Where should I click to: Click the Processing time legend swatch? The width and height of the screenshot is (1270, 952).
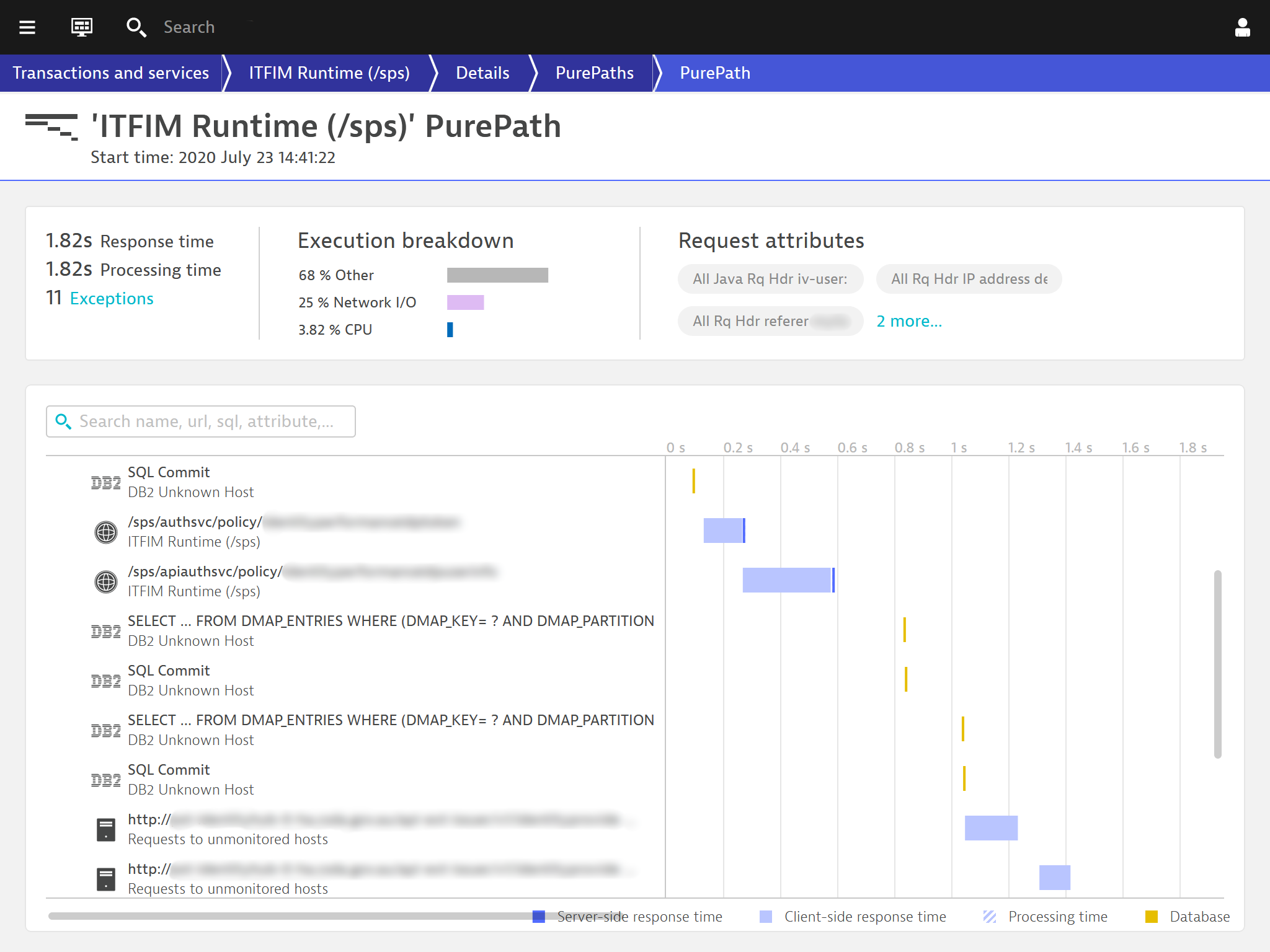pos(990,917)
